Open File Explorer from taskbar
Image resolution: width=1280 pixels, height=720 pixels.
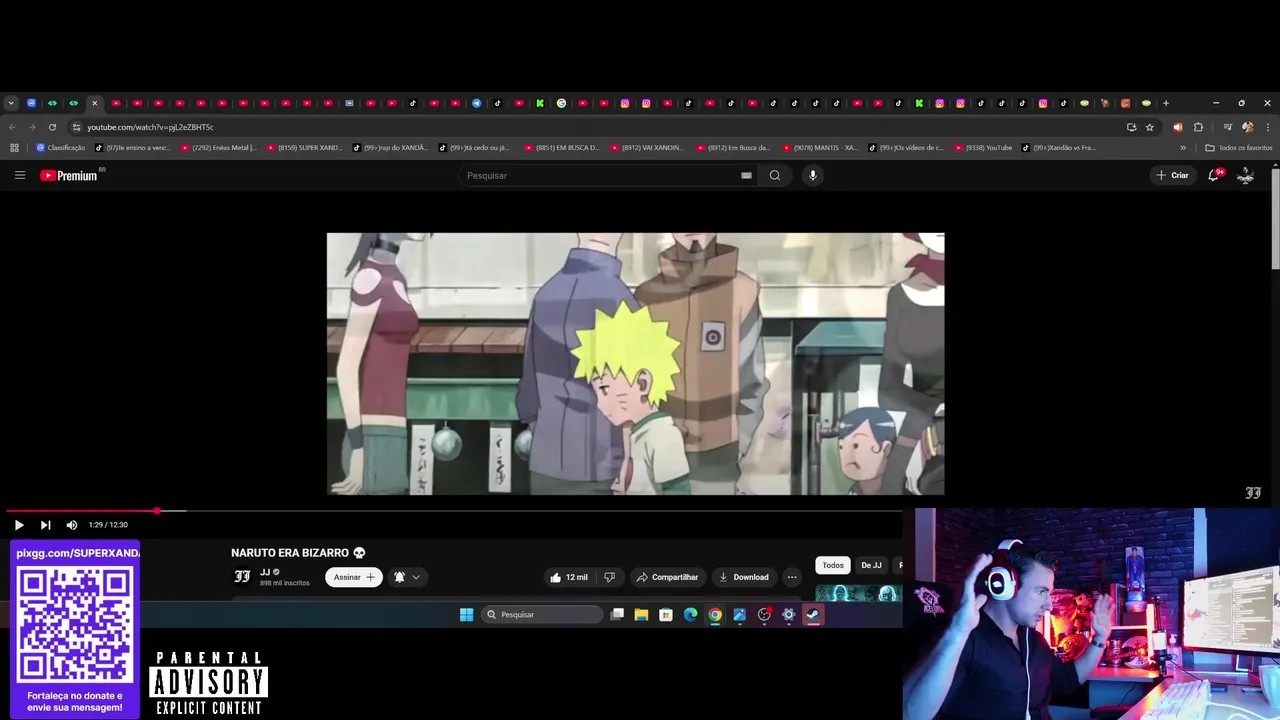tap(641, 615)
